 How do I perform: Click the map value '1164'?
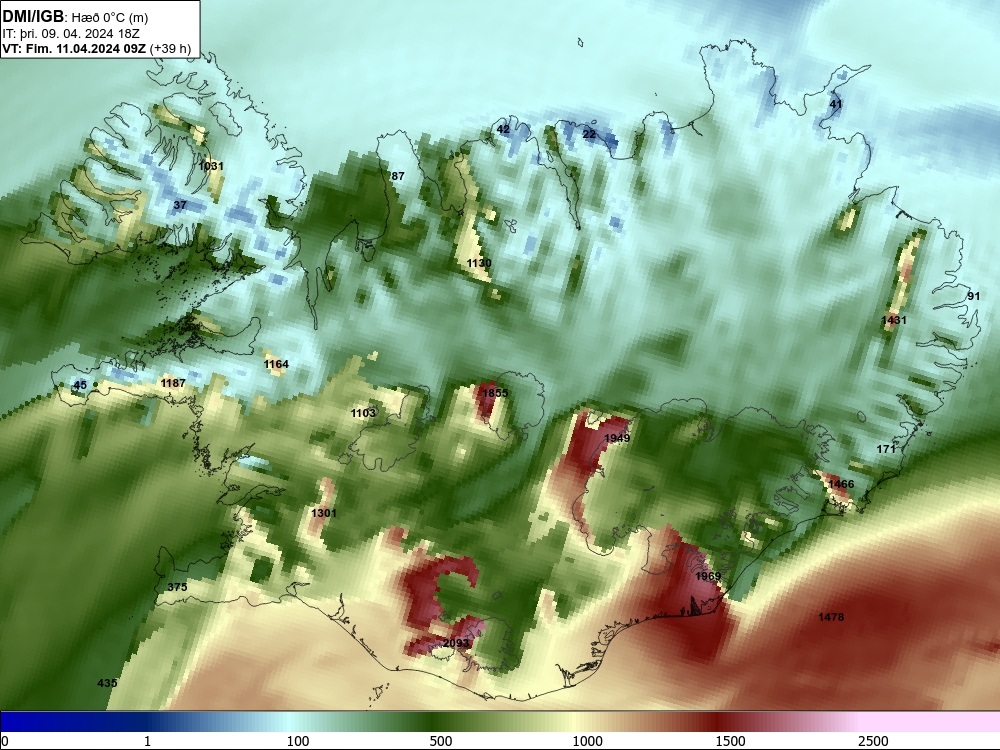(276, 364)
